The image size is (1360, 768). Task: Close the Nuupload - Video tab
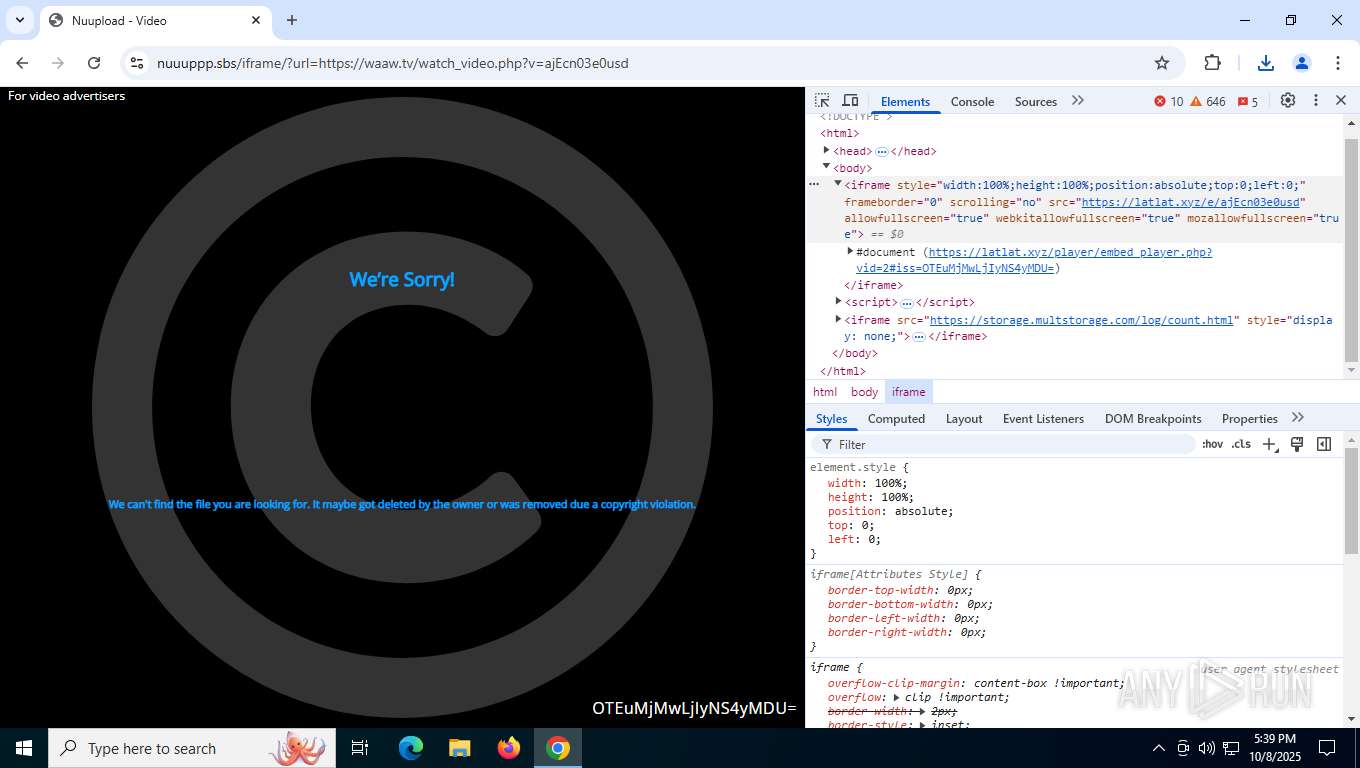256,20
